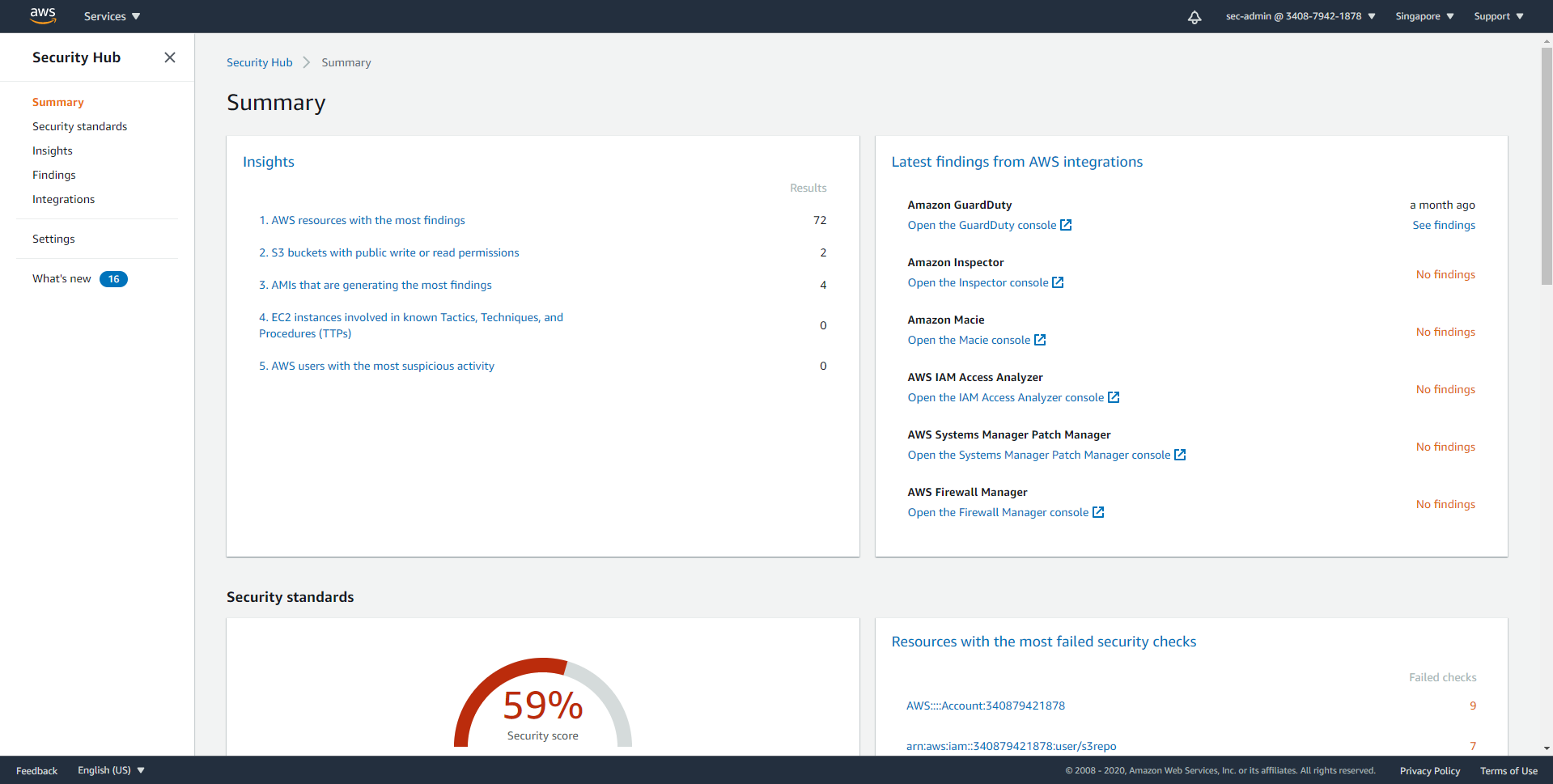Click external link icon beside Patch Manager console

click(1180, 455)
